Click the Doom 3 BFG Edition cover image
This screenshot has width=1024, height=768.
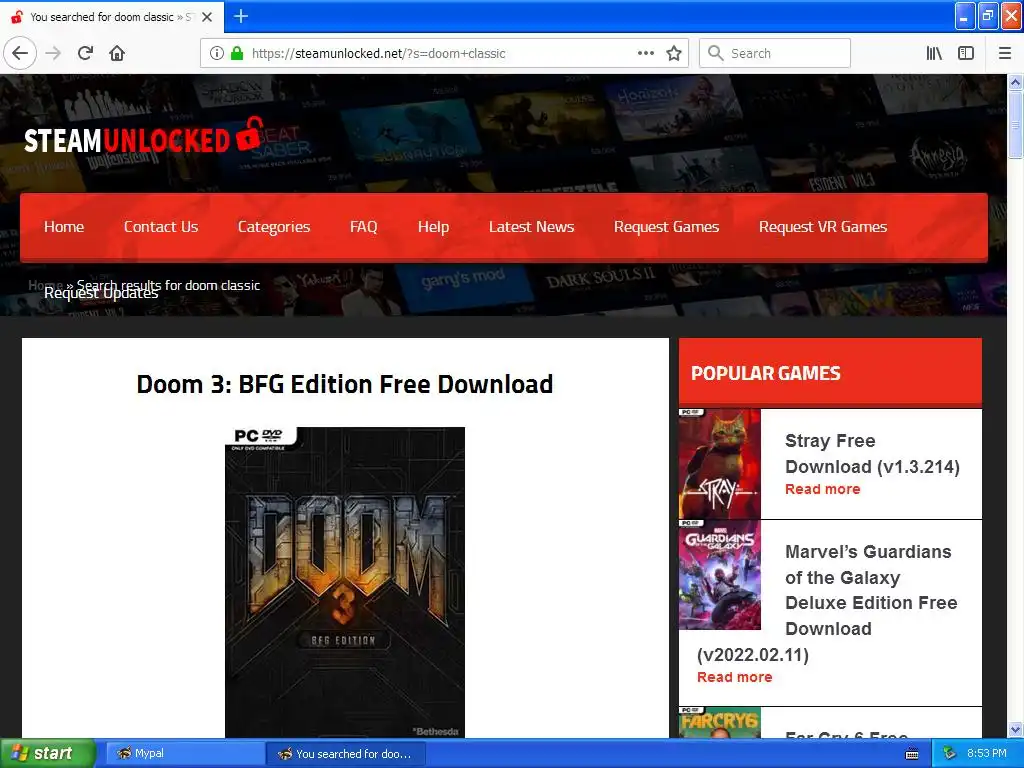(345, 583)
